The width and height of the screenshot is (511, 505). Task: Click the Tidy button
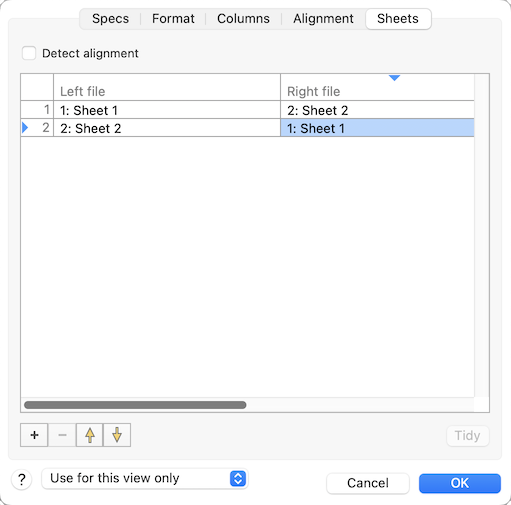tap(467, 435)
